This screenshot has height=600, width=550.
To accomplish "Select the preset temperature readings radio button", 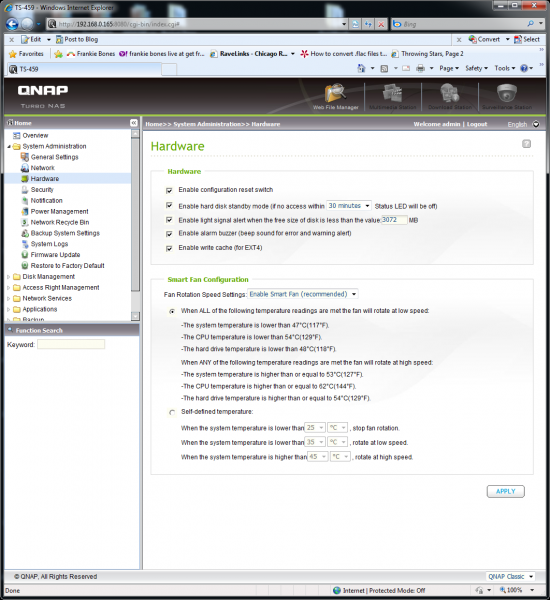I will 172,311.
